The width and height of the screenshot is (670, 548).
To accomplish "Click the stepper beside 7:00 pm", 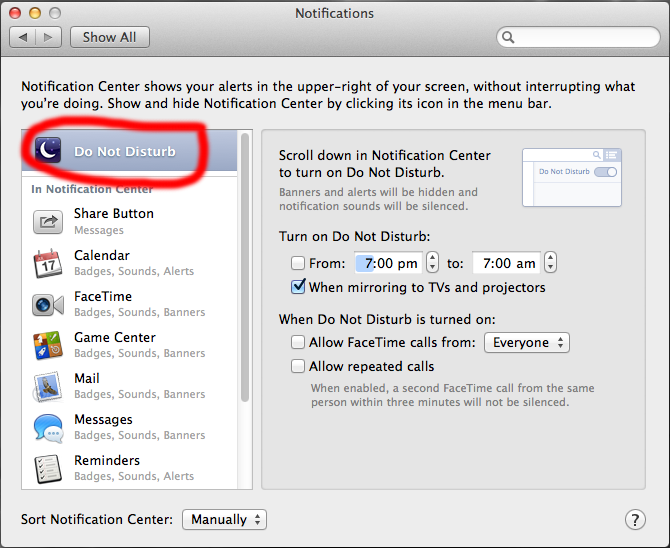I will (432, 263).
